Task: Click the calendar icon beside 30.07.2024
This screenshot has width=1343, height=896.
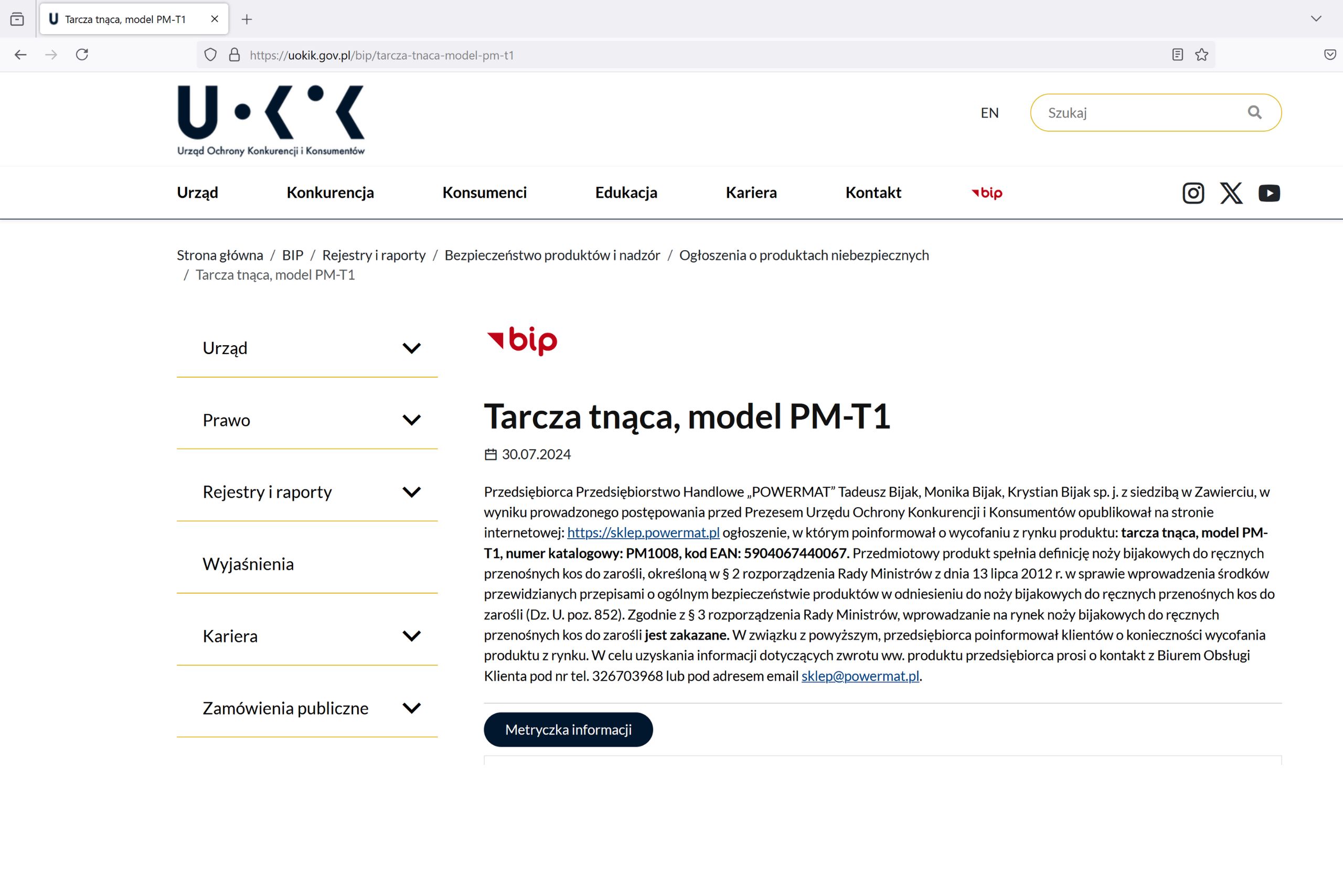Action: point(491,455)
